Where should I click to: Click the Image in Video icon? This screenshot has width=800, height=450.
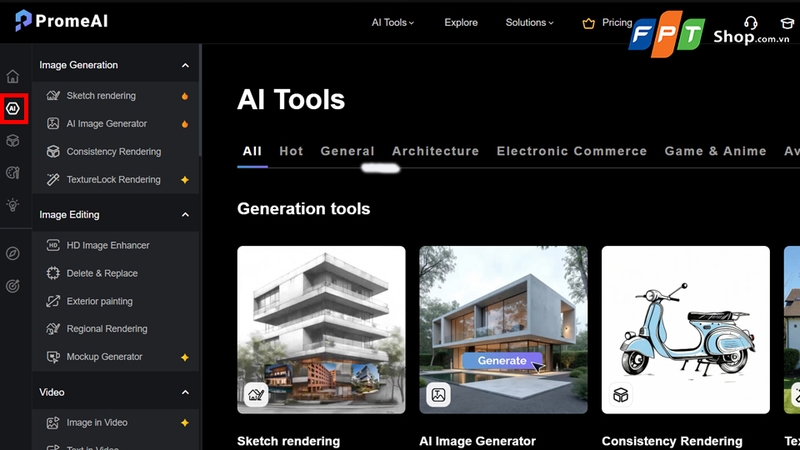[x=53, y=422]
